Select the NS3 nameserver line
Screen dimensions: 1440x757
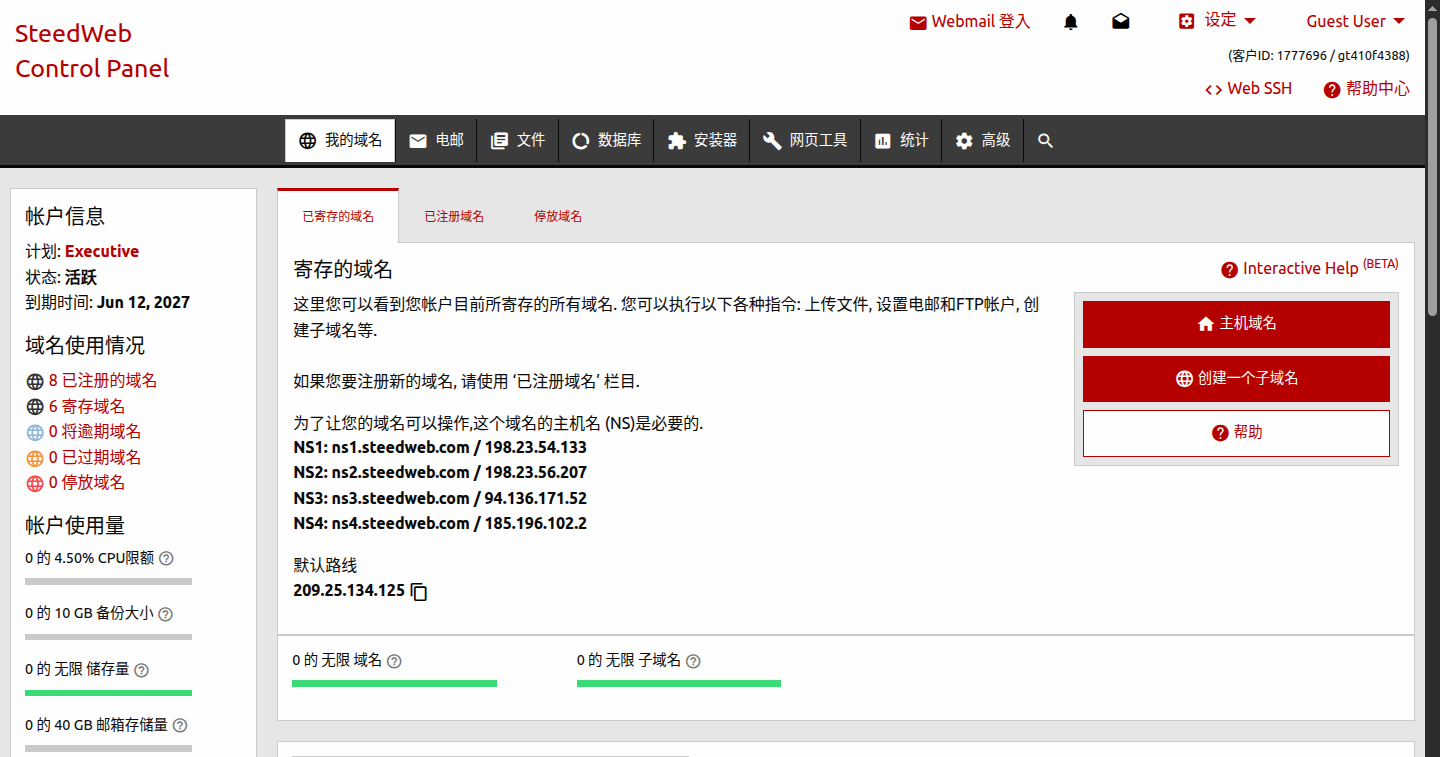440,498
